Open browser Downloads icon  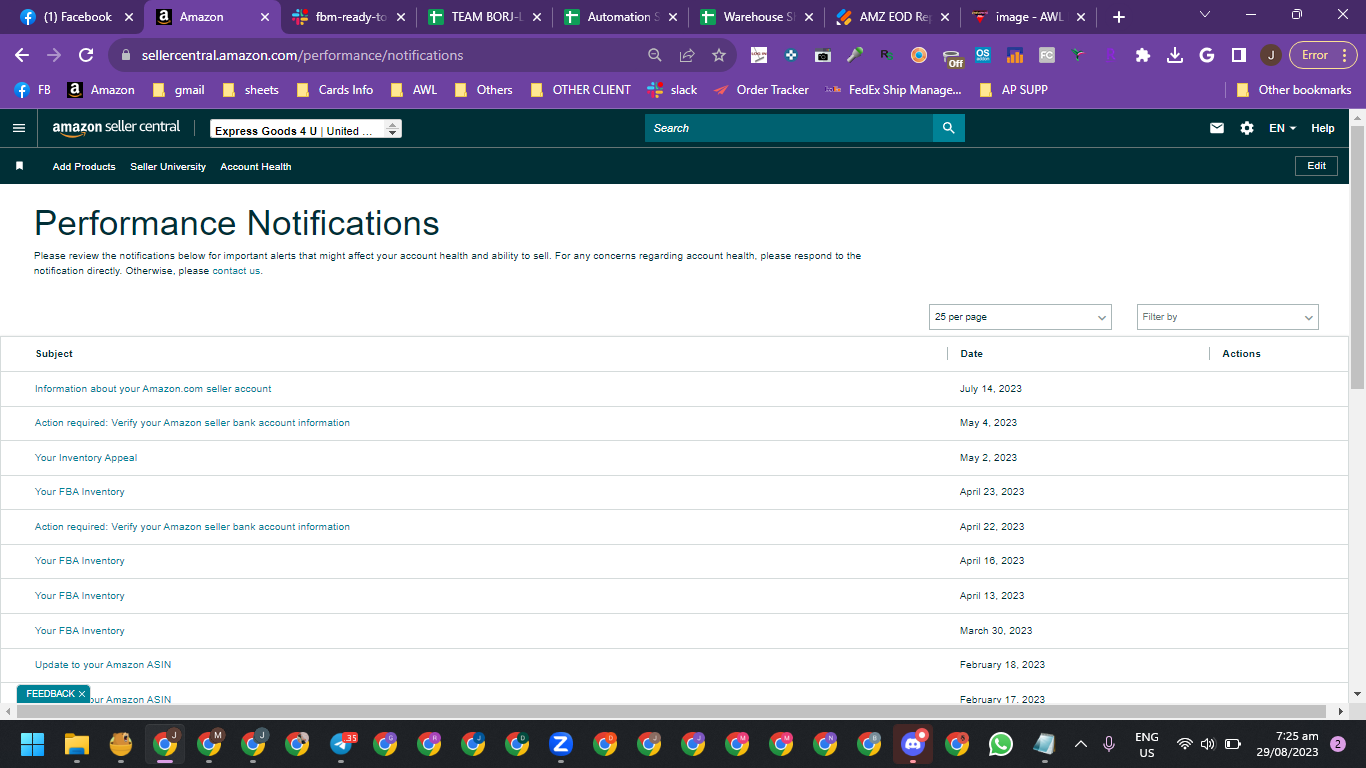point(1175,55)
